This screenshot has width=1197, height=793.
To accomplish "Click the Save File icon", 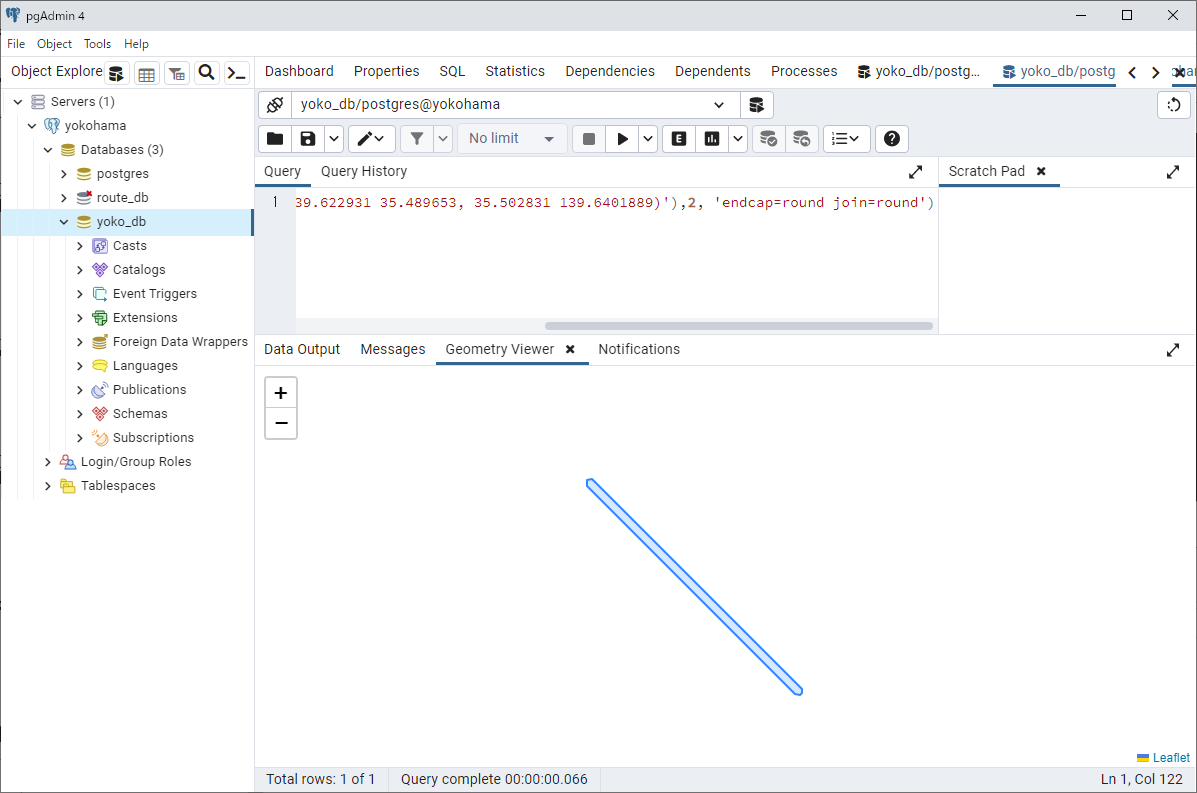I will 308,139.
